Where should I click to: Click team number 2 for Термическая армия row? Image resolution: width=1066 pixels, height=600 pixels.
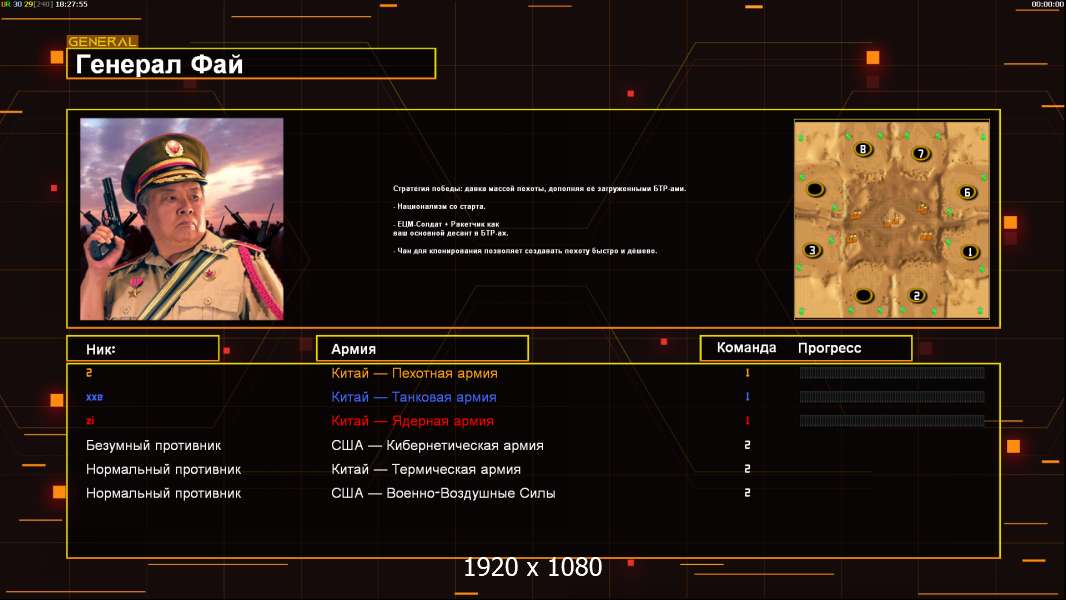(x=747, y=469)
